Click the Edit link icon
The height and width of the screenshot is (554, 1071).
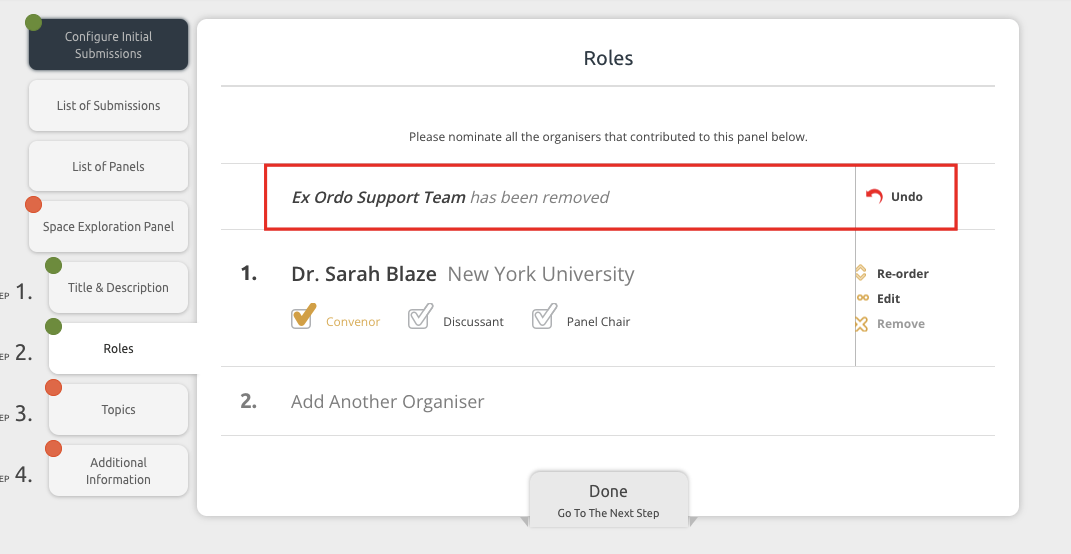click(x=860, y=298)
